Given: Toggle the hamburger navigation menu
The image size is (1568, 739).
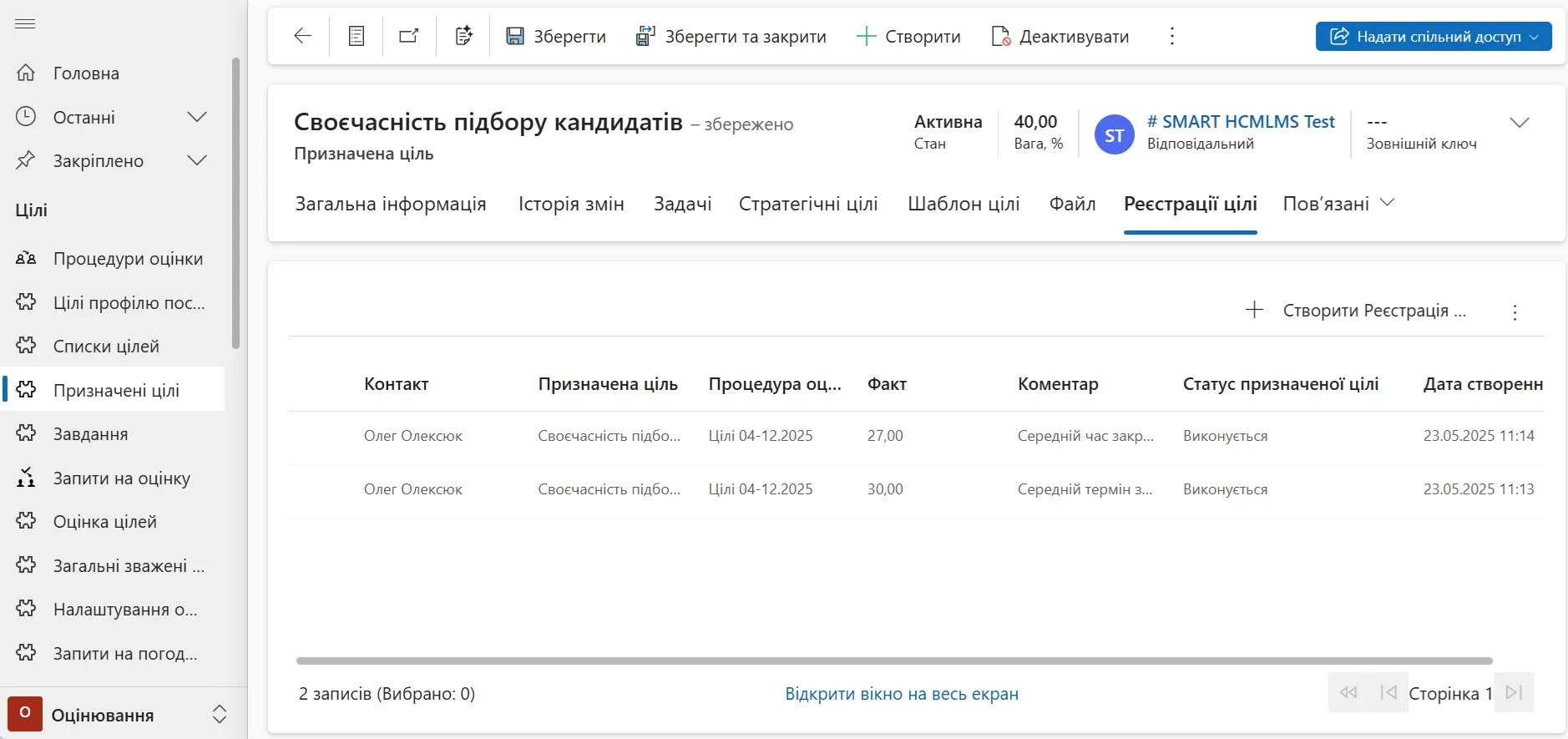Looking at the screenshot, I should [x=25, y=24].
